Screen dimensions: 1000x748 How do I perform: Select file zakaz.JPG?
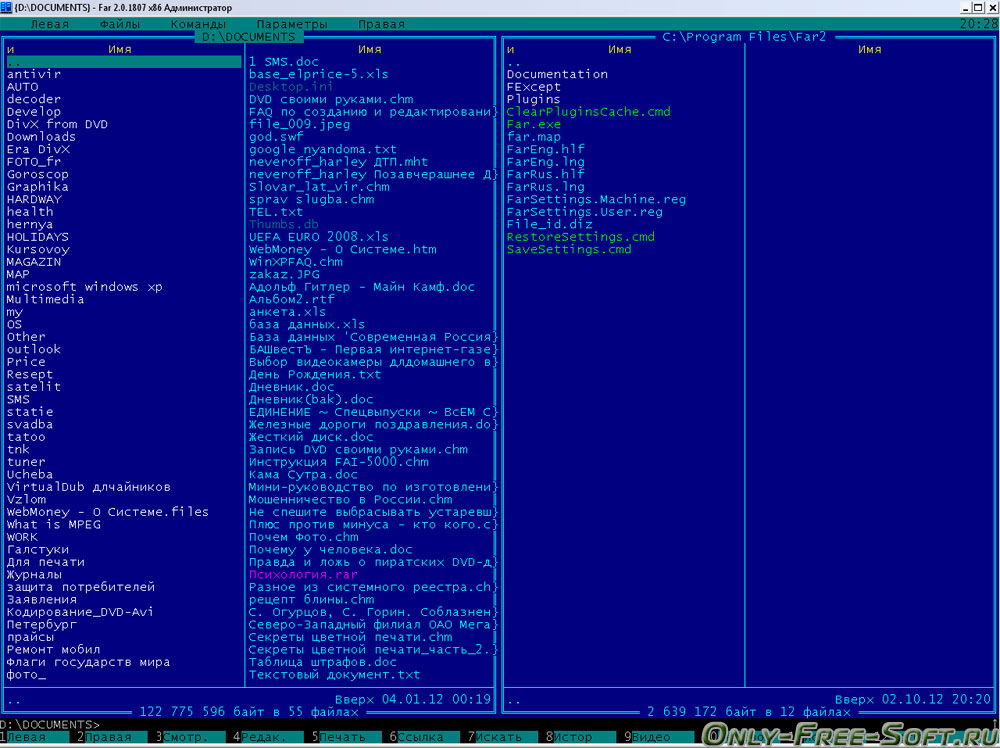click(284, 274)
